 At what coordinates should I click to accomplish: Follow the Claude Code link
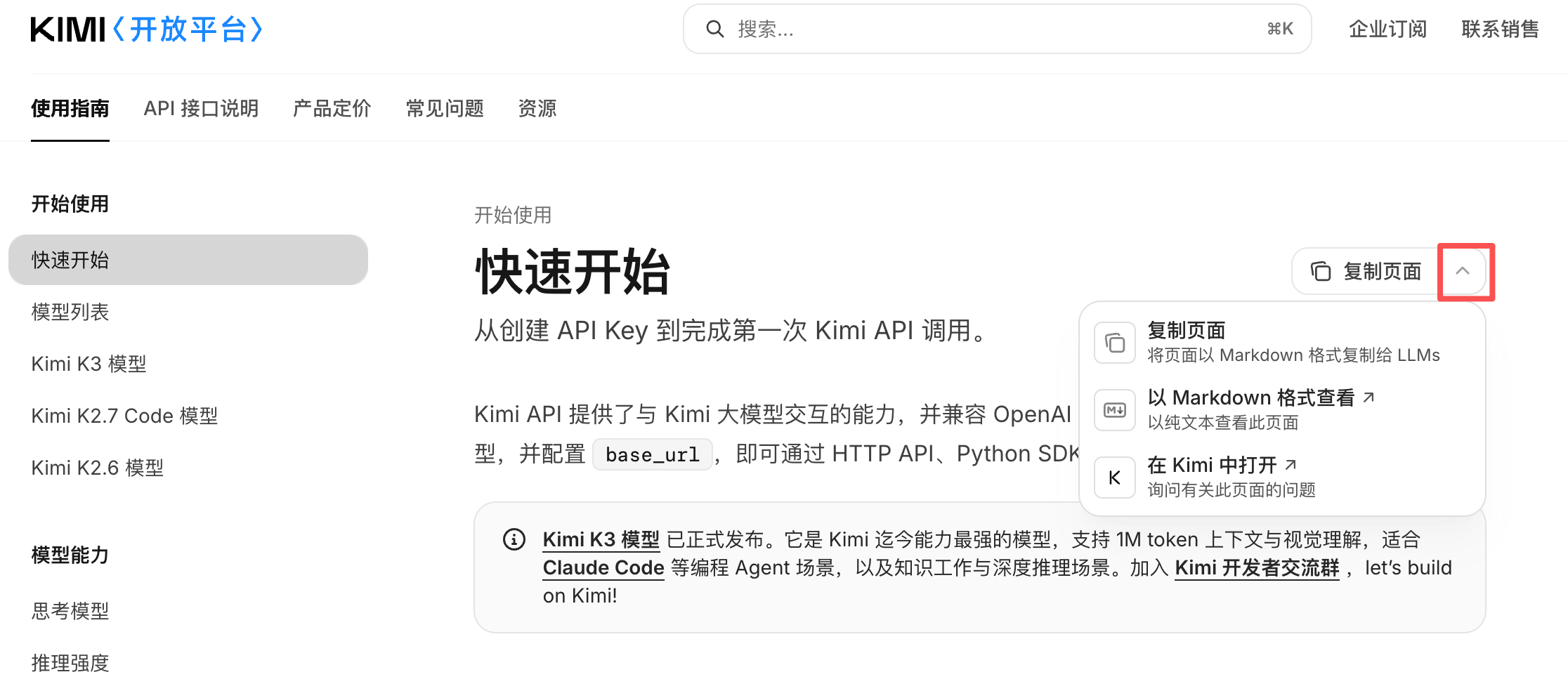click(603, 567)
